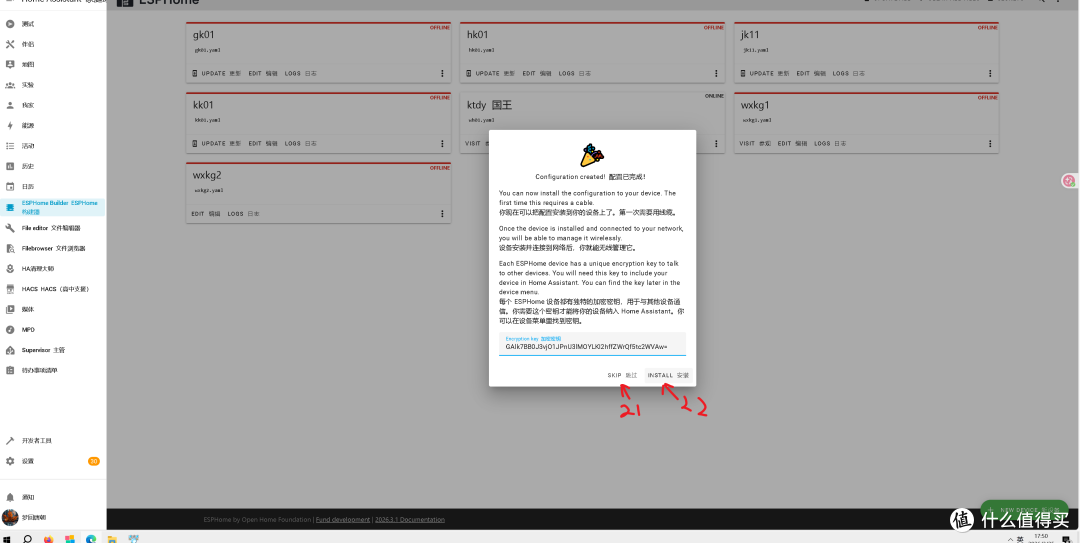Click the orange settings badge 30

[x=94, y=461]
